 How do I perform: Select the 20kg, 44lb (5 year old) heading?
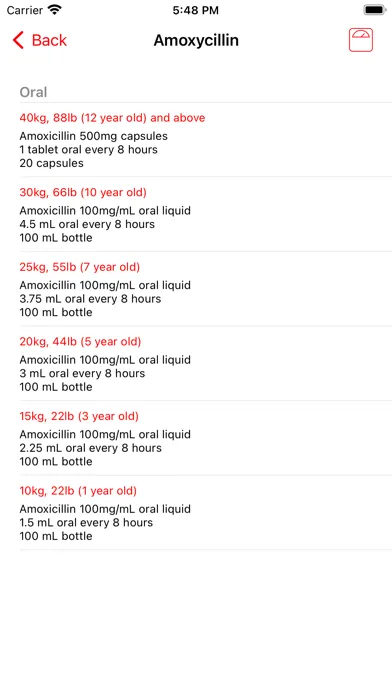click(80, 342)
